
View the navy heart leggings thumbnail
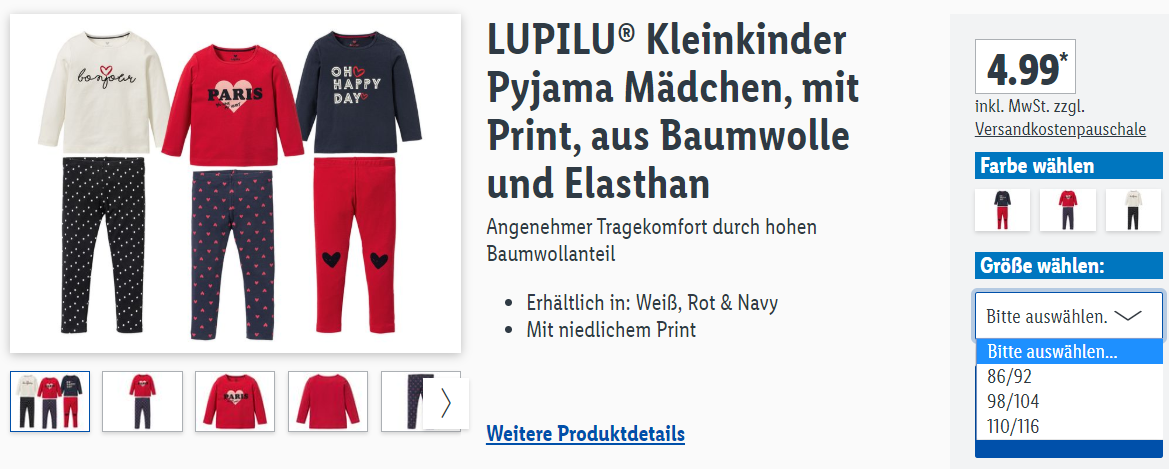tap(403, 401)
